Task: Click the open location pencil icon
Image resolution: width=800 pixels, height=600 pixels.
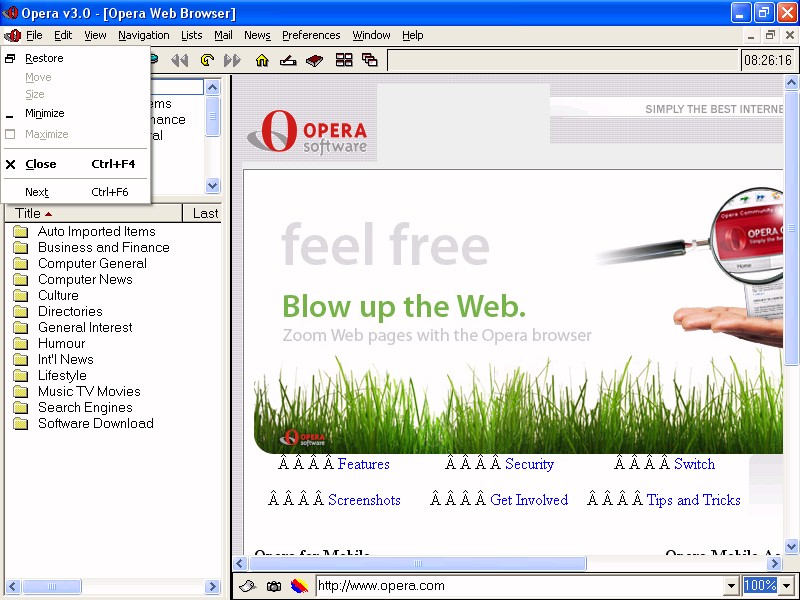Action: (x=288, y=61)
